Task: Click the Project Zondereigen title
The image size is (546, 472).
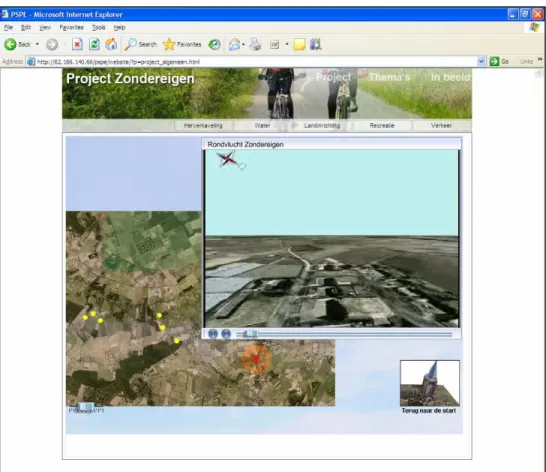Action: tap(130, 79)
